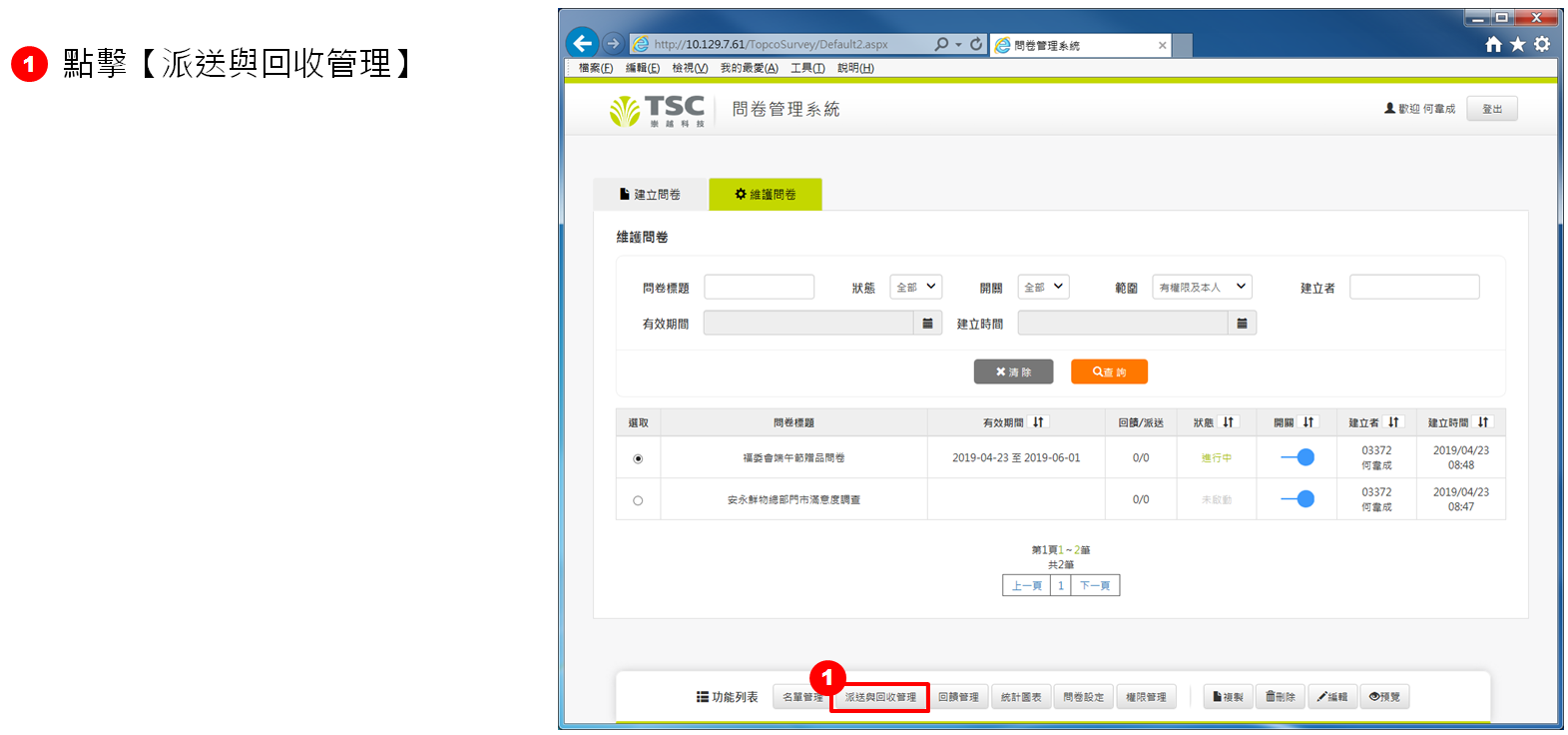Screen dimensions: 1568x735
Task: Expand the 開關 dropdown
Action: pos(1043,288)
